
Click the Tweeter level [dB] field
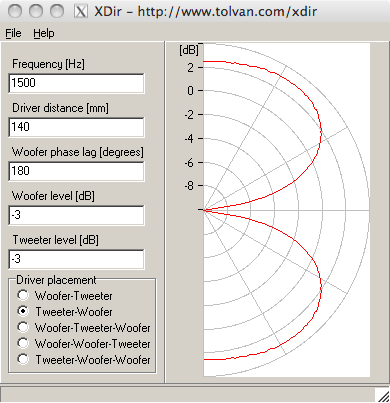pyautogui.click(x=76, y=259)
